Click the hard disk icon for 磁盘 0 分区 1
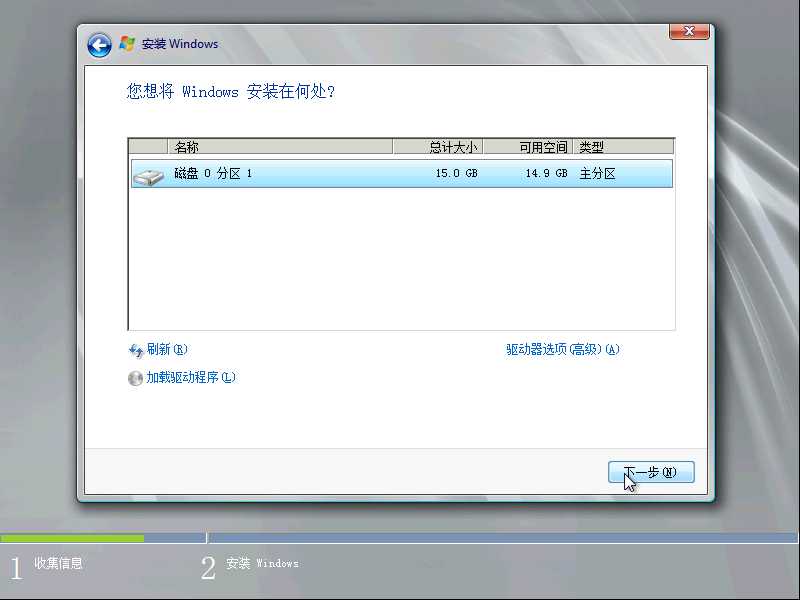This screenshot has width=800, height=600. (x=148, y=176)
